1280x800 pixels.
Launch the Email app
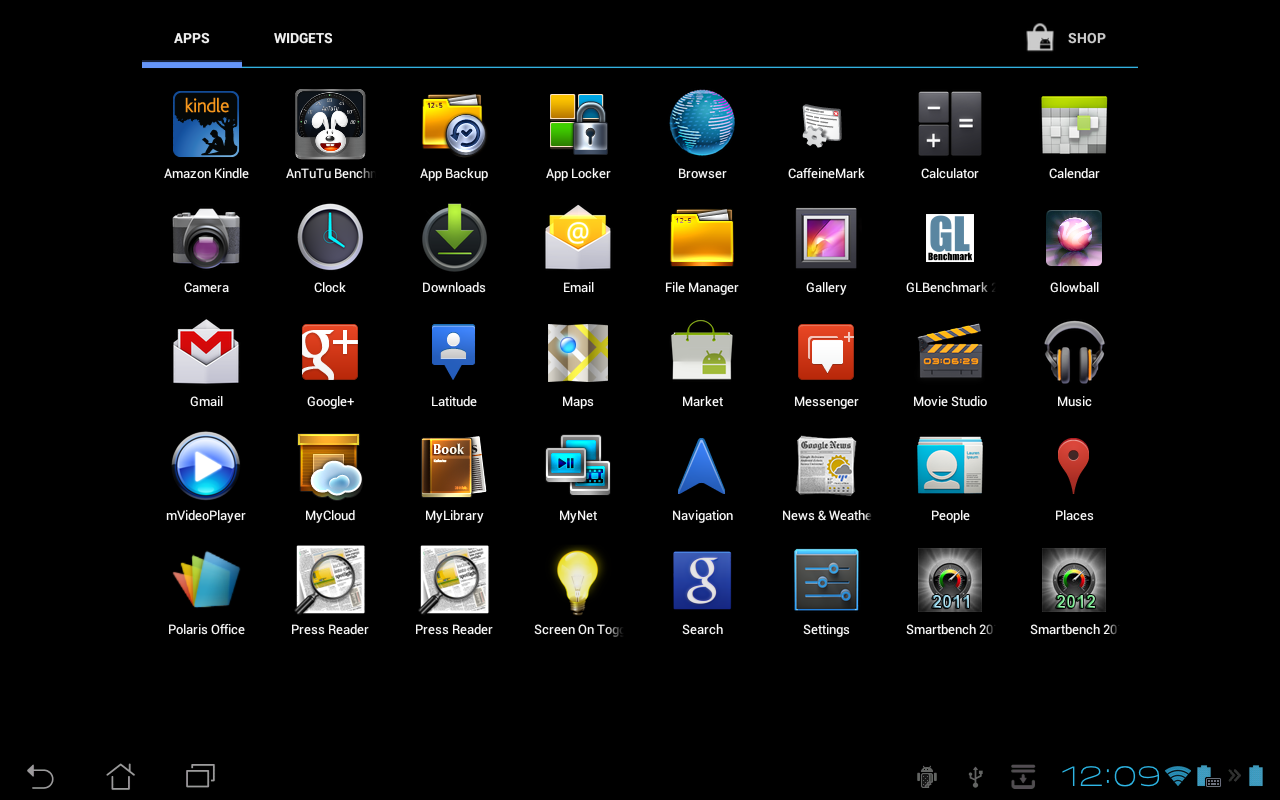pos(578,238)
